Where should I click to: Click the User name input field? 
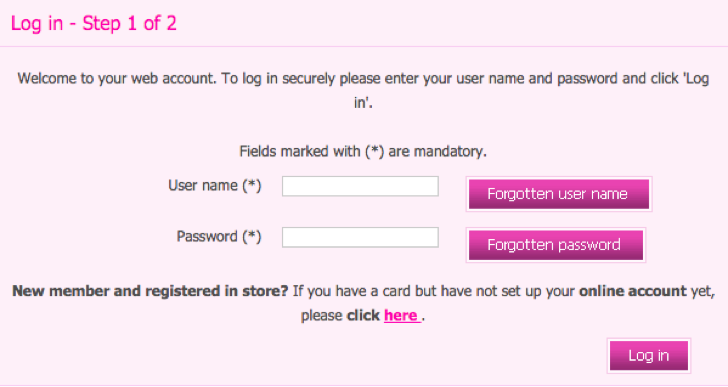360,186
